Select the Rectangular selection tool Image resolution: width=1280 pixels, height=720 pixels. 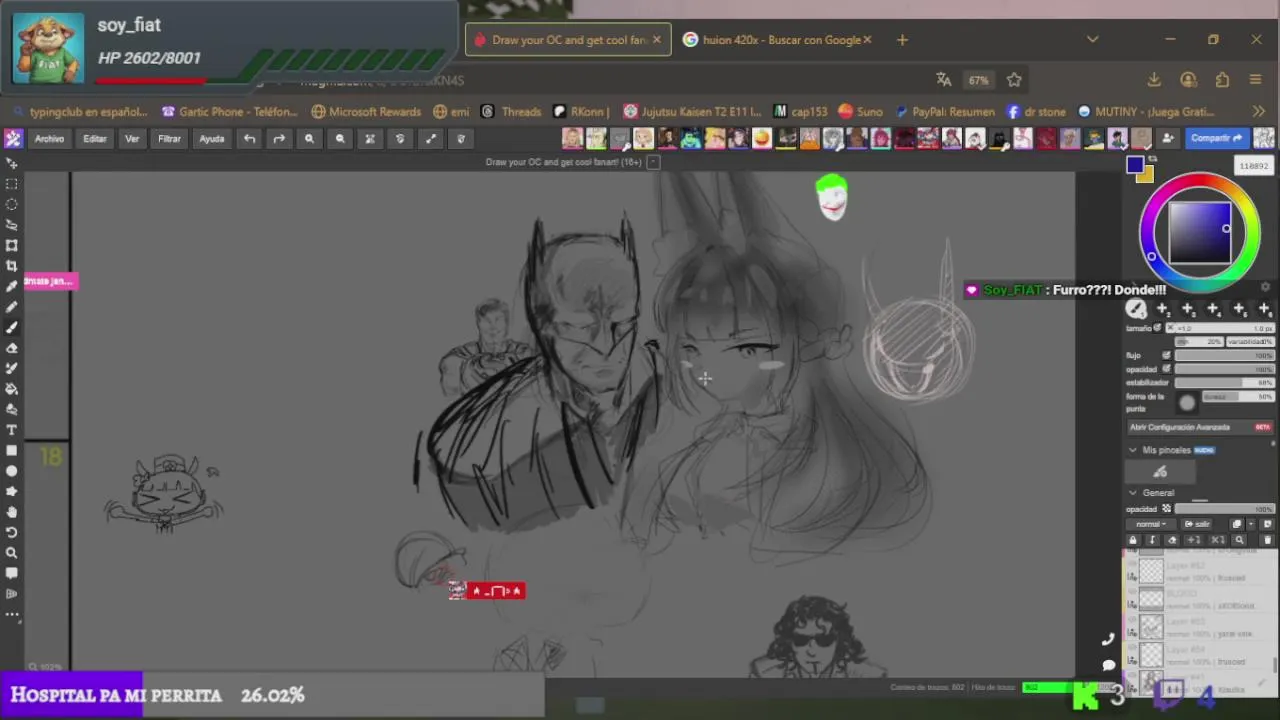(12, 184)
